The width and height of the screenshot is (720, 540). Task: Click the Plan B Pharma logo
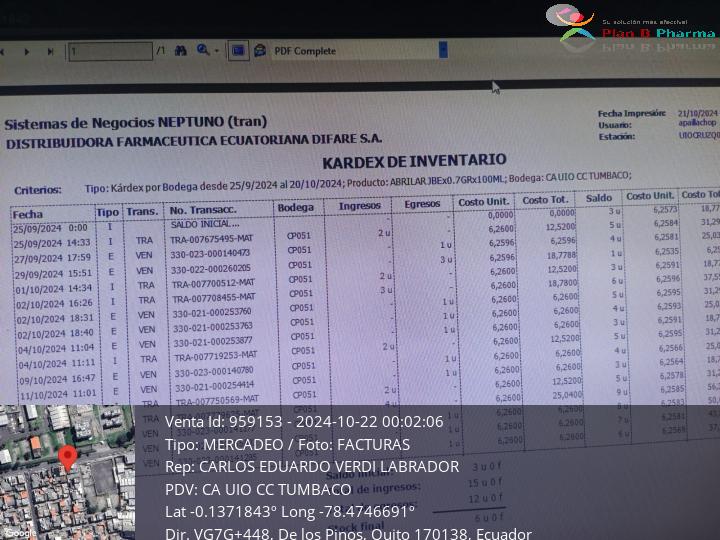[x=631, y=28]
